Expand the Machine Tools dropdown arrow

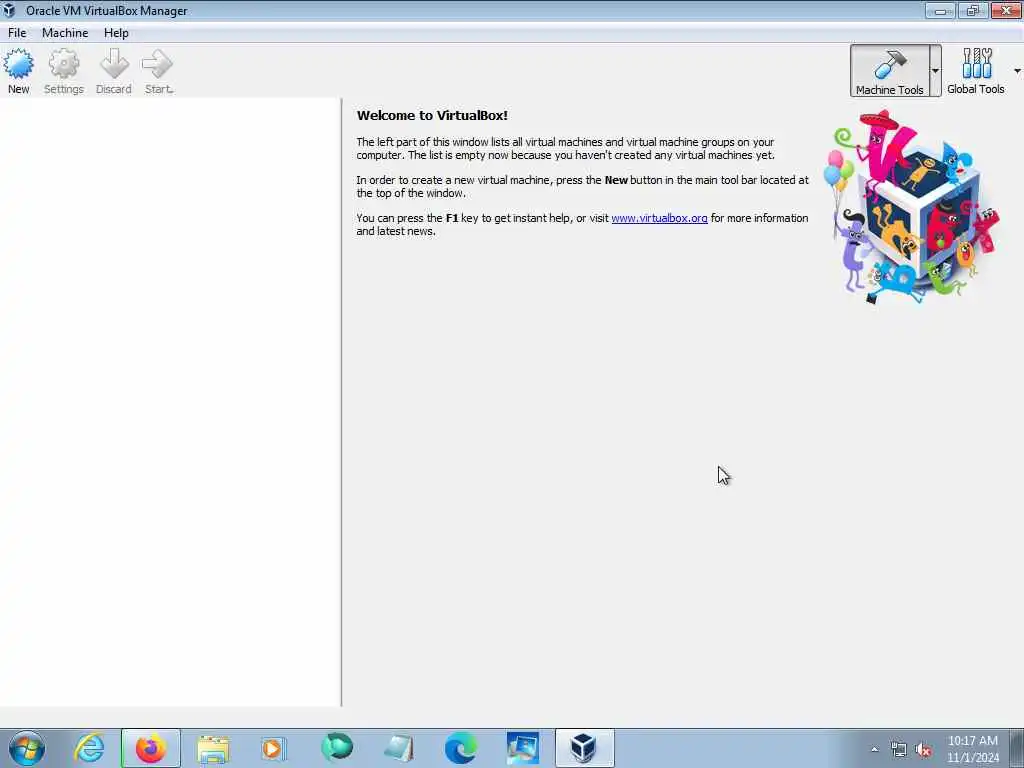pos(935,71)
